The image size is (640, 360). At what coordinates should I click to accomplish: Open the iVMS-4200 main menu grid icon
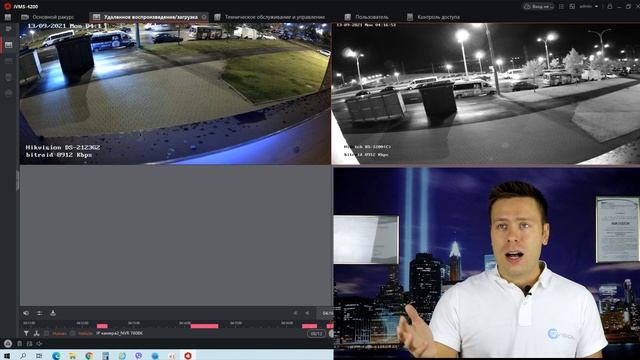(x=7, y=17)
